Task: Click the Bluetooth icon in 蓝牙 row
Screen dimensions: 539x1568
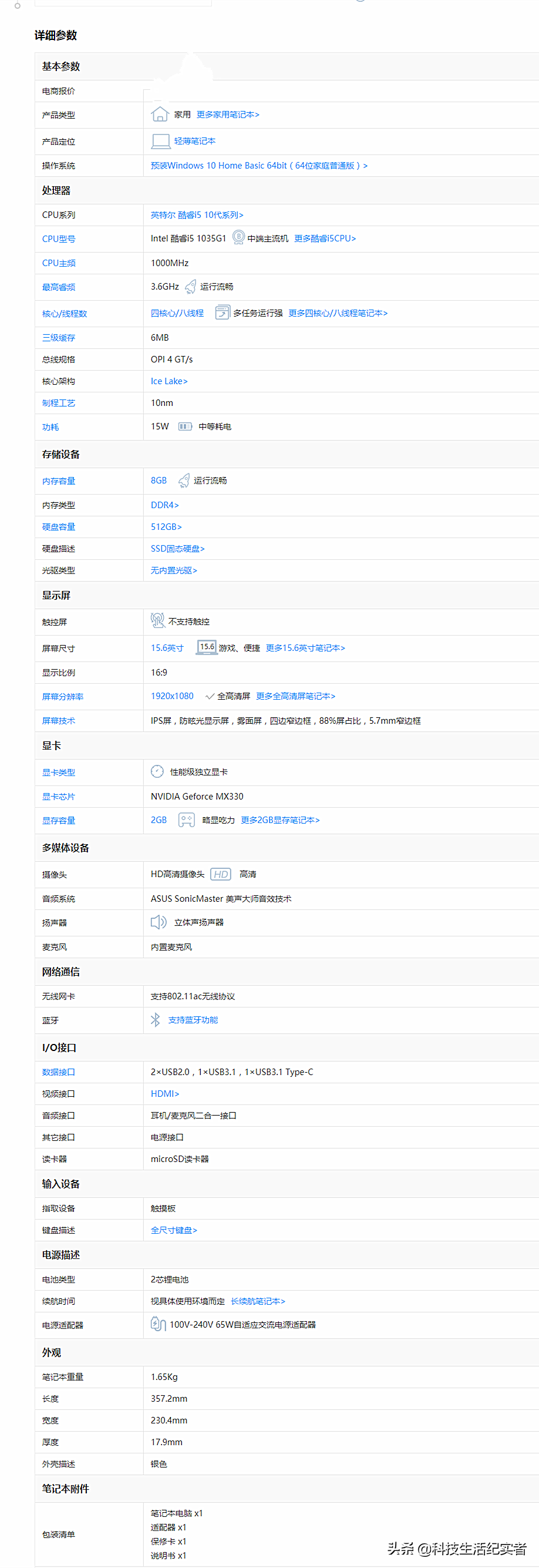Action: point(156,1019)
